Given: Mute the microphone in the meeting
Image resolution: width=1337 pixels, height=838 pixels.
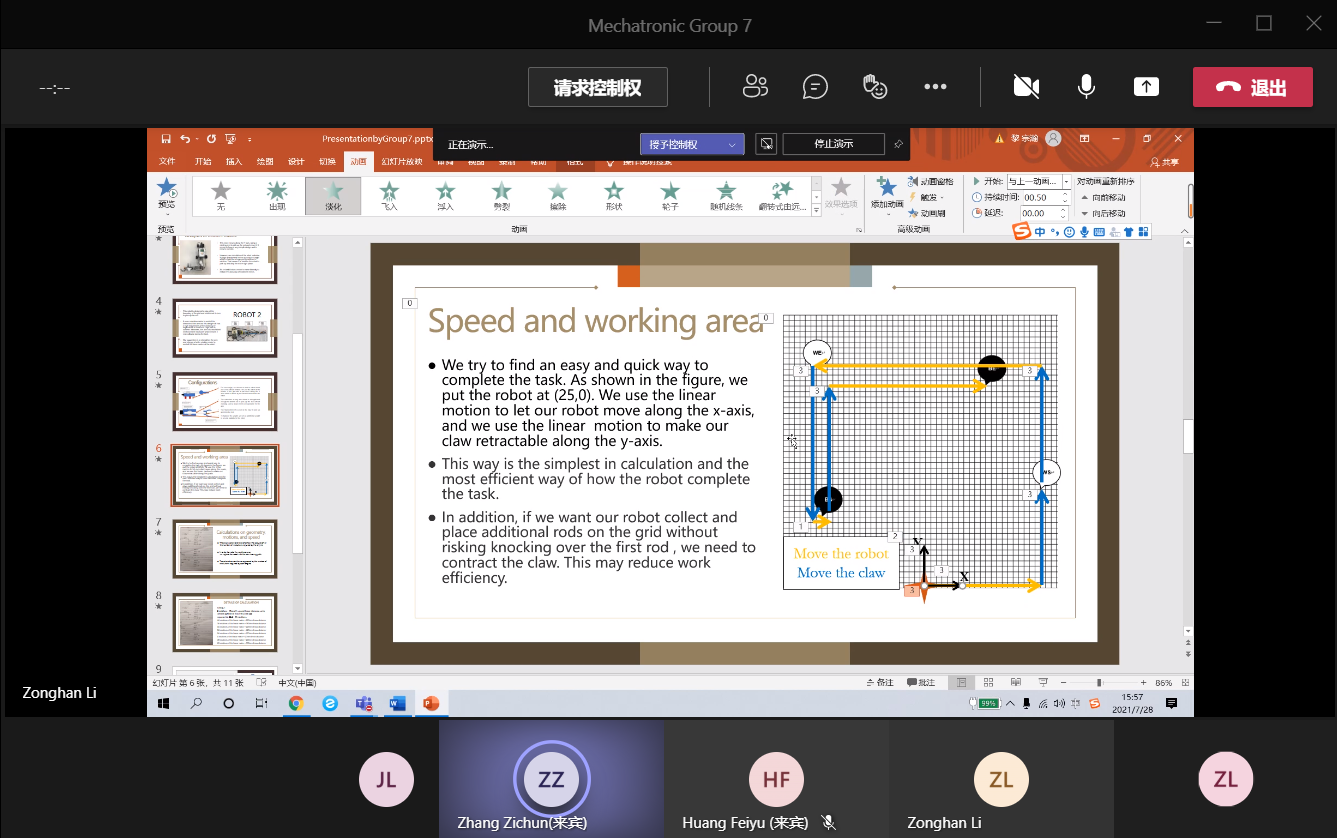Looking at the screenshot, I should point(1086,87).
